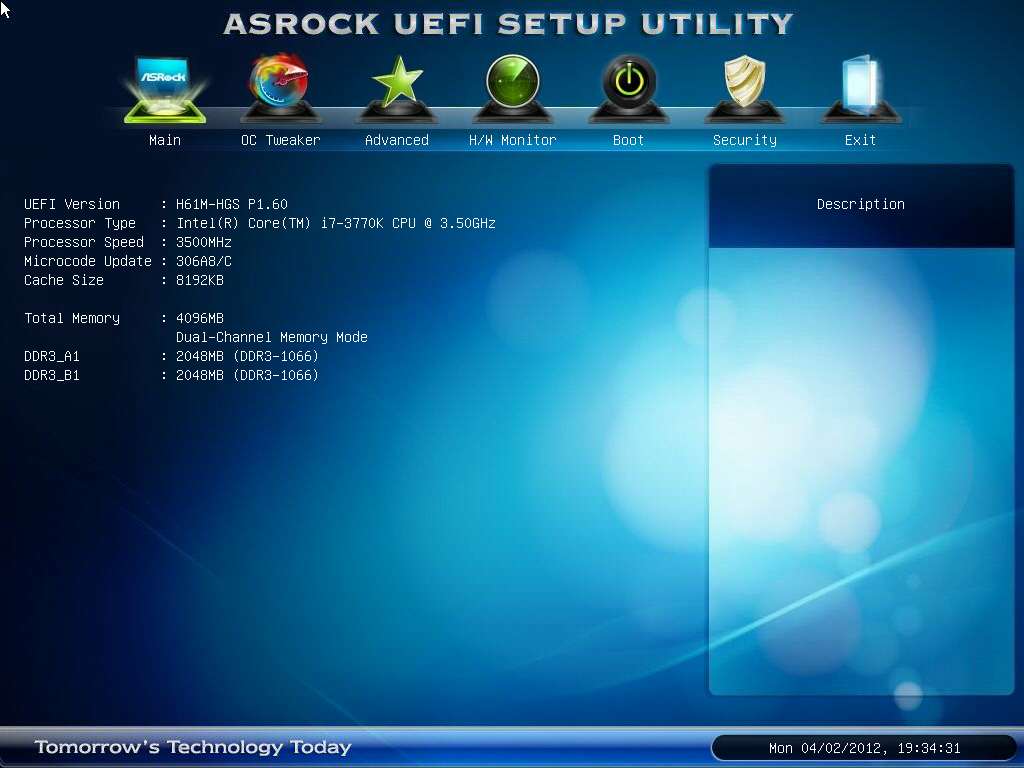Open the Security tab label
The height and width of the screenshot is (768, 1024).
[745, 140]
